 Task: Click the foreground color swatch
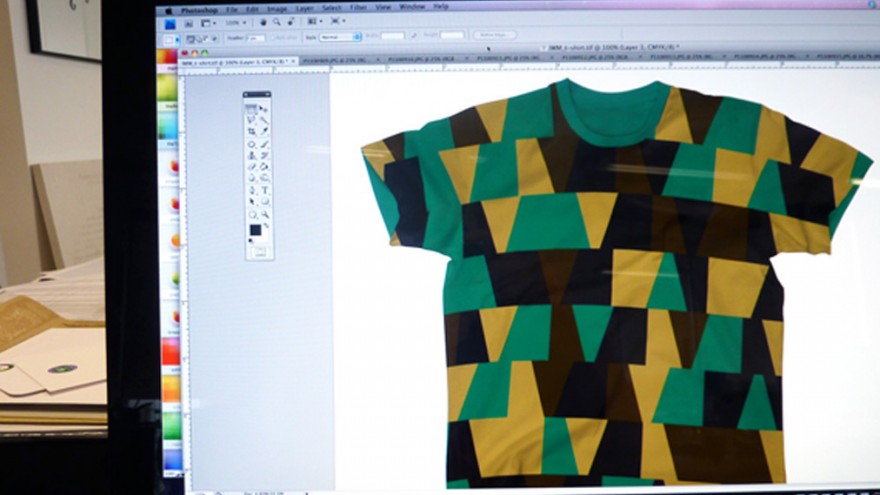255,230
